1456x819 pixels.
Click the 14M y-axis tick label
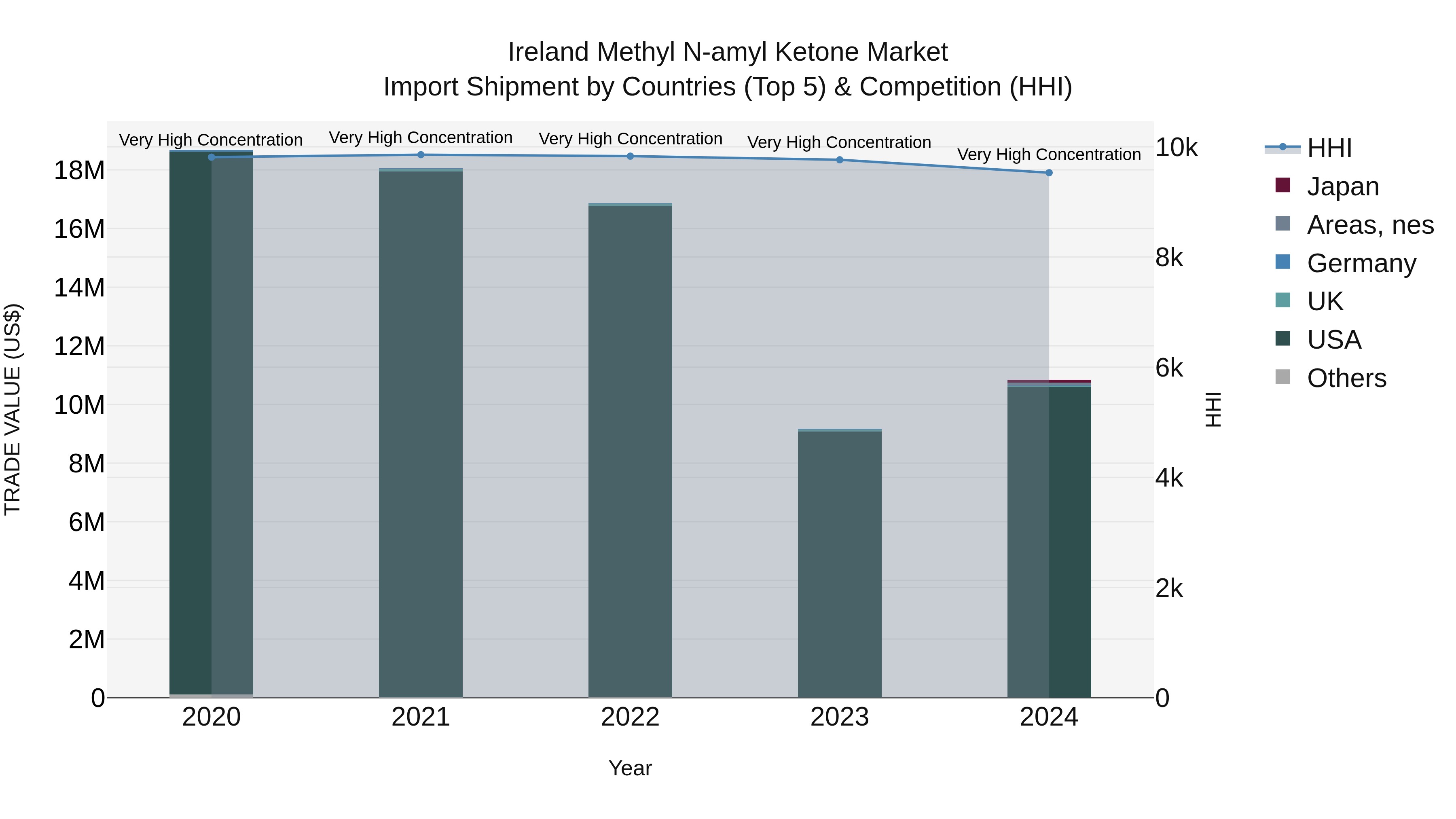(x=79, y=288)
